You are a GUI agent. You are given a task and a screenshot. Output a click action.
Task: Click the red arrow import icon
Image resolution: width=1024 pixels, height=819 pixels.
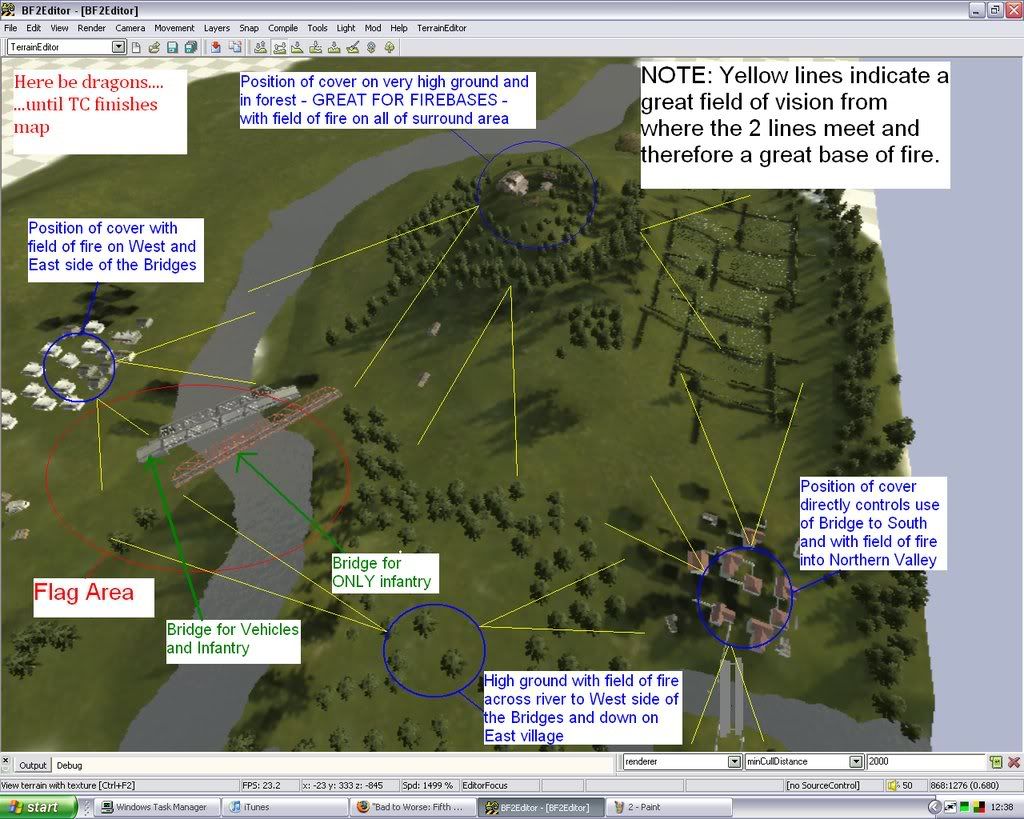tap(216, 47)
